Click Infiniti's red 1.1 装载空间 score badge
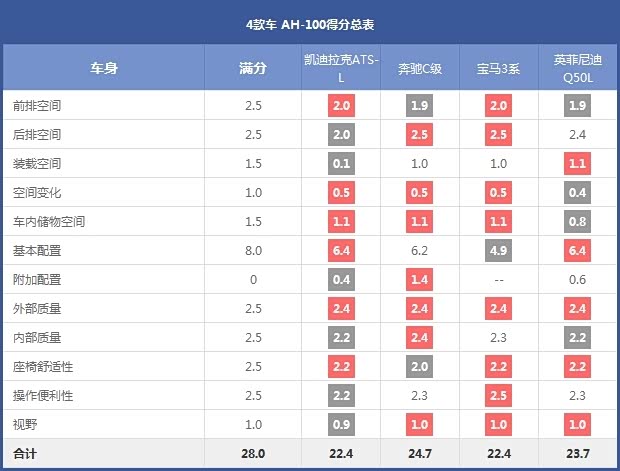The image size is (620, 471). tap(577, 163)
